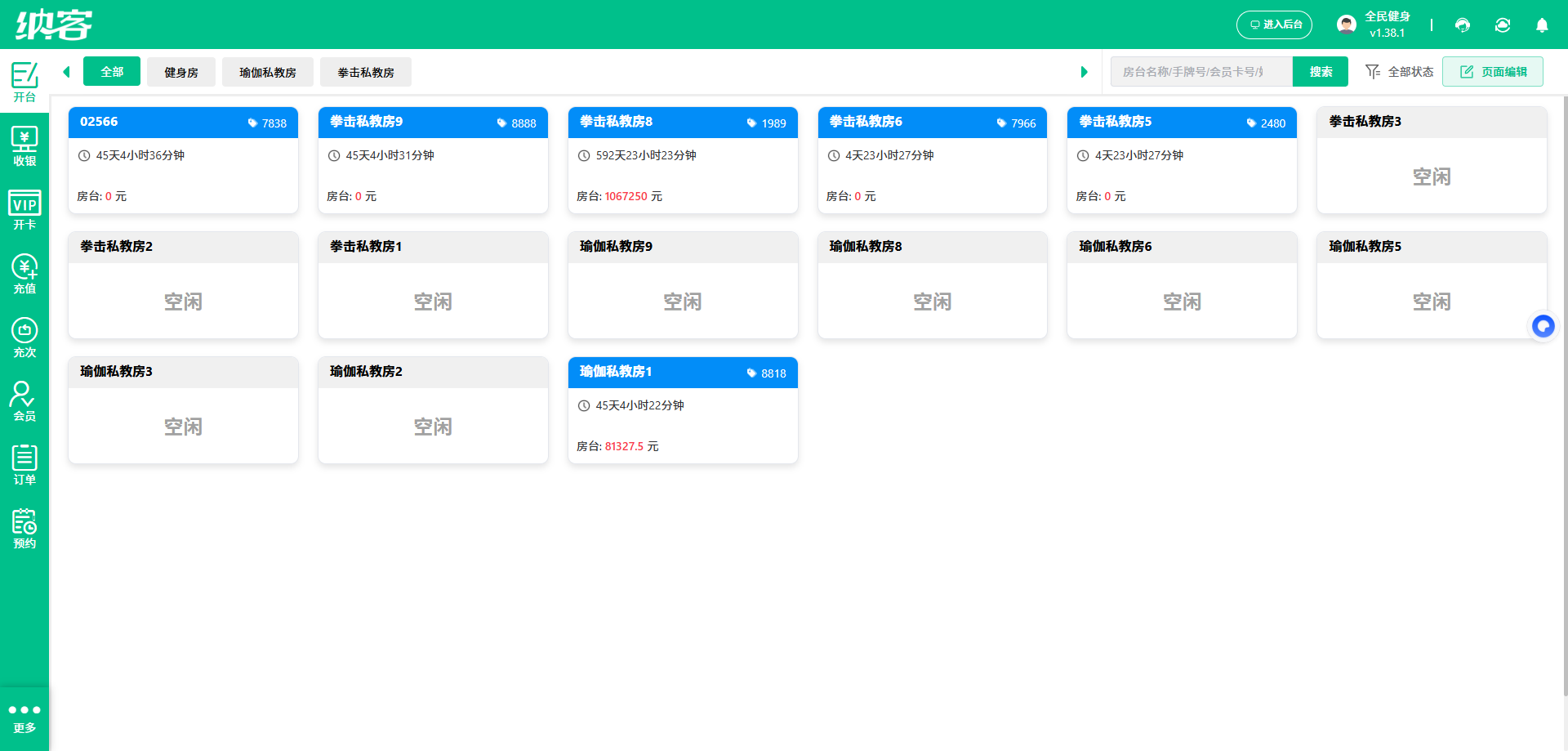Focus the room name search field
The height and width of the screenshot is (751, 1568).
1201,72
